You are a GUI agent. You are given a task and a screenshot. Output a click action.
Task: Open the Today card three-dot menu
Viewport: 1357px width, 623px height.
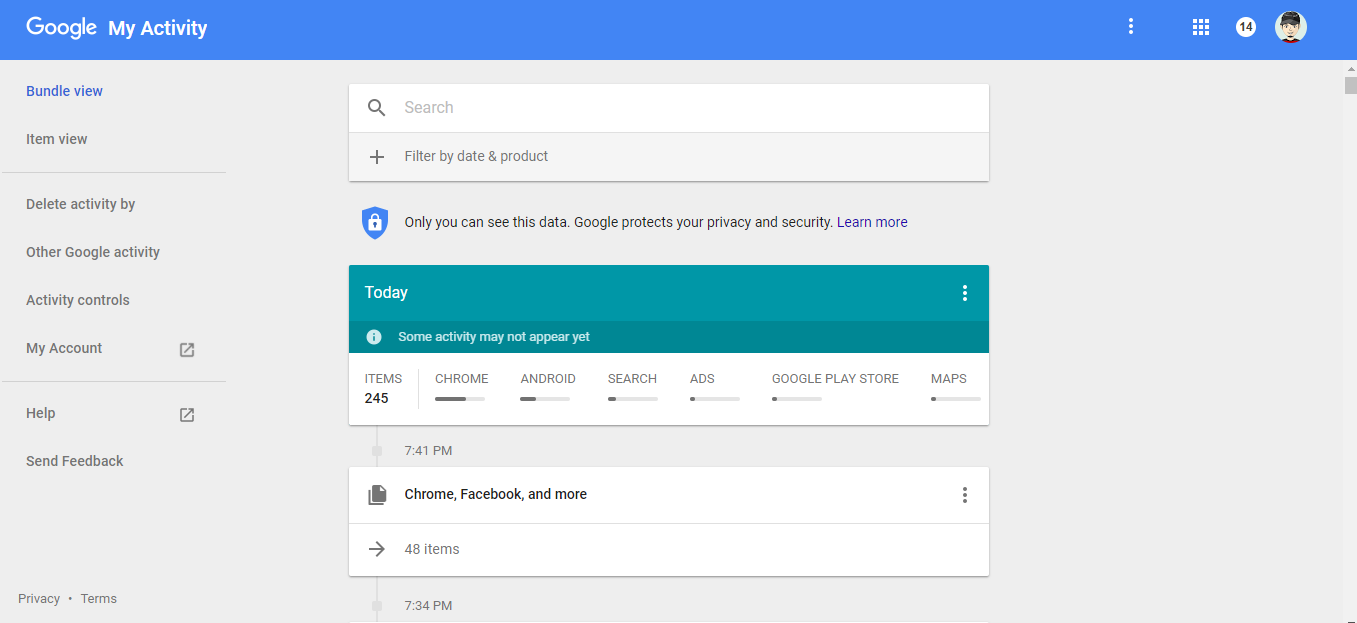pos(965,293)
